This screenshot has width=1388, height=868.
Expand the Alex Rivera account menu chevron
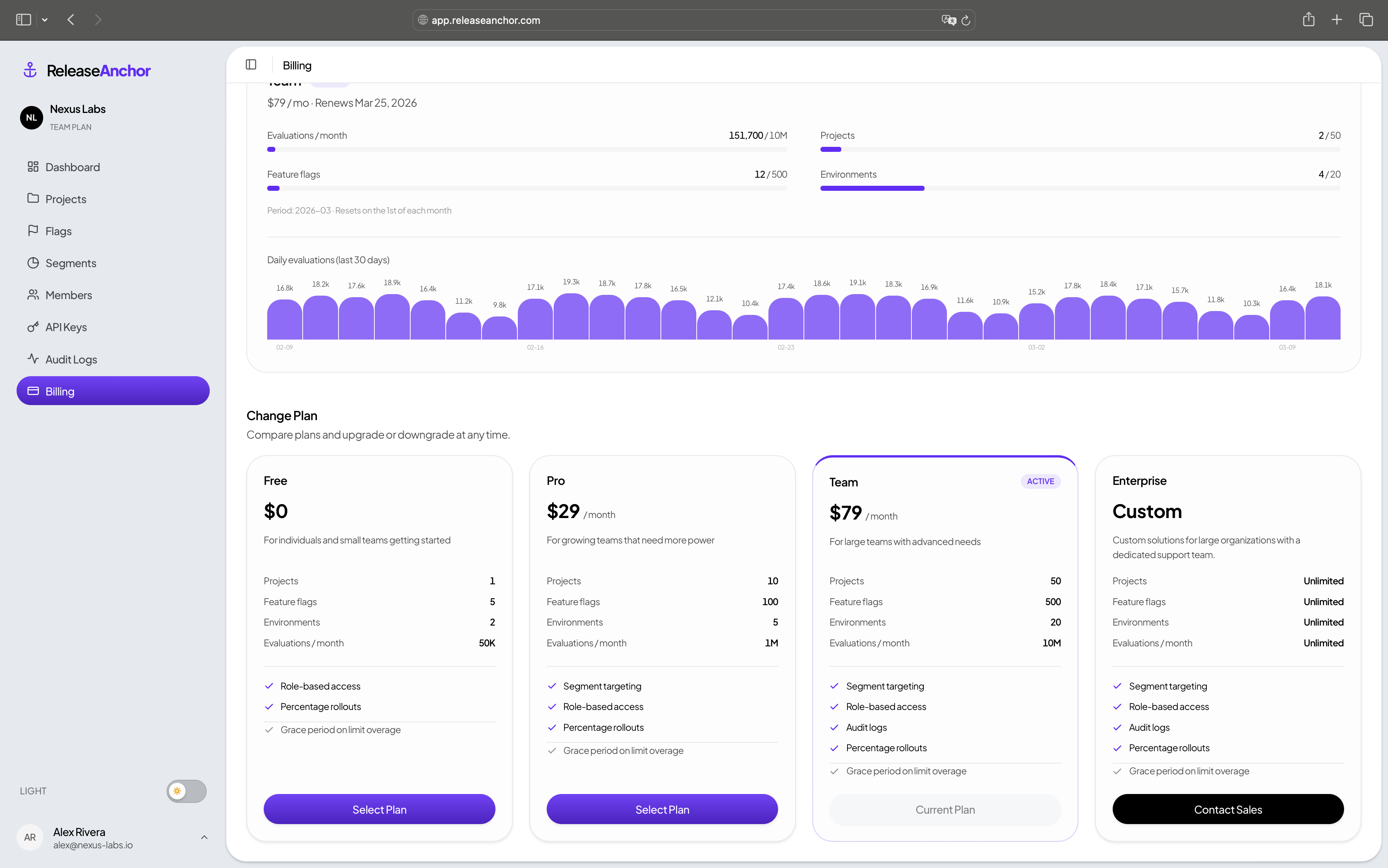point(204,838)
